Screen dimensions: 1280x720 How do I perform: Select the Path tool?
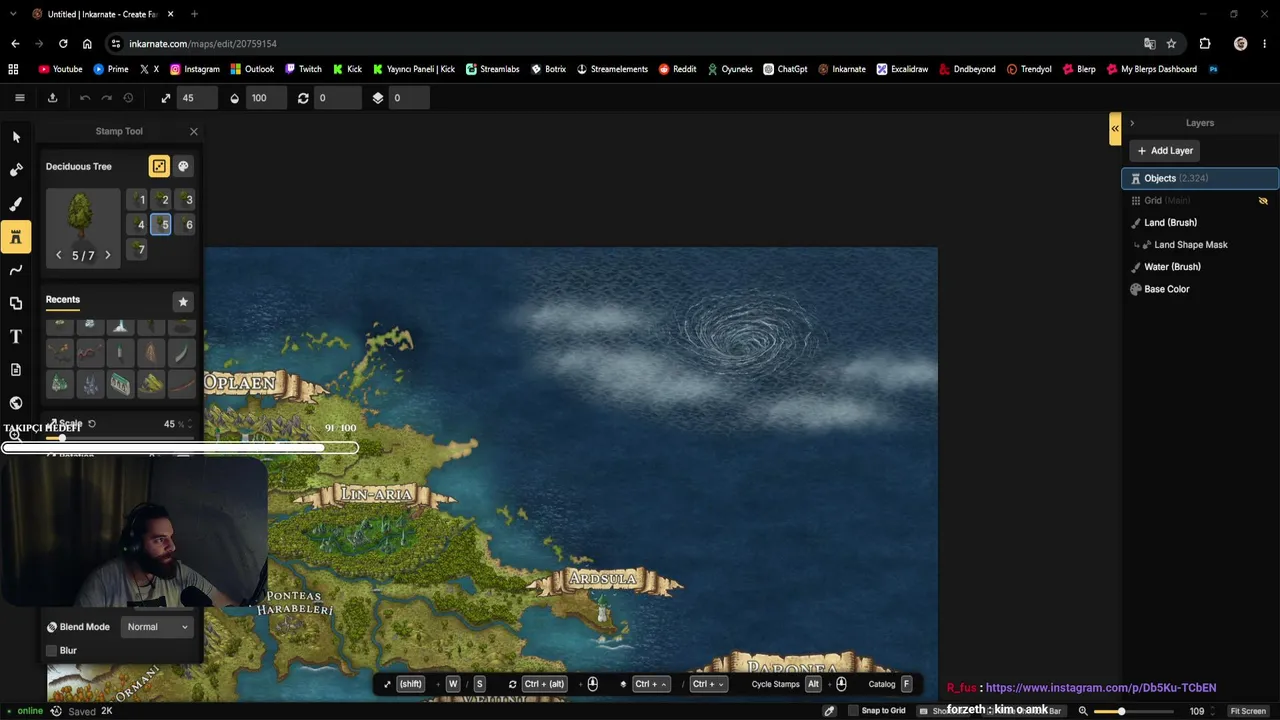click(x=16, y=270)
